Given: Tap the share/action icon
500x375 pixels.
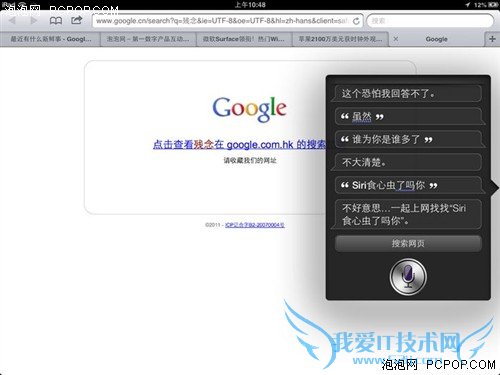Looking at the screenshot, I should (77, 20).
